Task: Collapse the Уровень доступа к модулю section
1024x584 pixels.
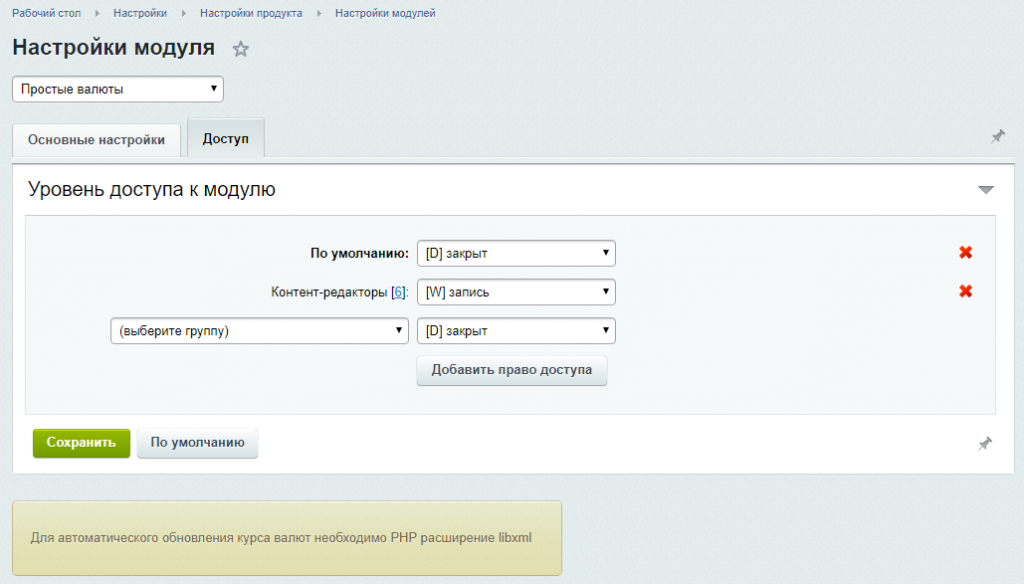Action: tap(985, 190)
